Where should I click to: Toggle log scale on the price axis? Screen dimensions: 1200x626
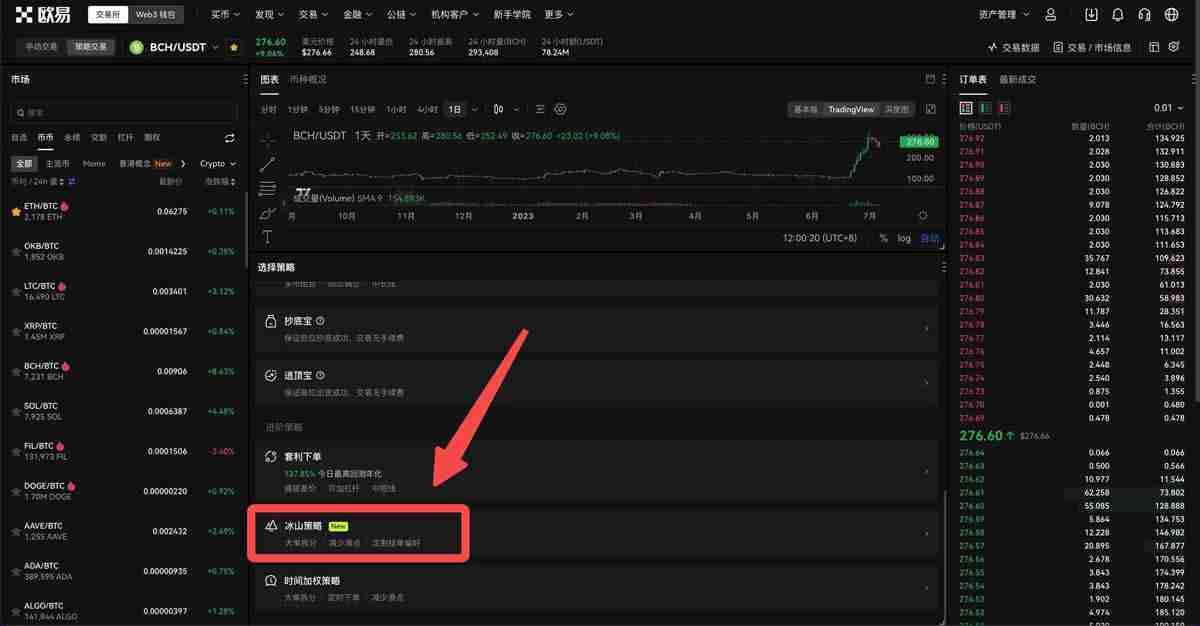(903, 238)
